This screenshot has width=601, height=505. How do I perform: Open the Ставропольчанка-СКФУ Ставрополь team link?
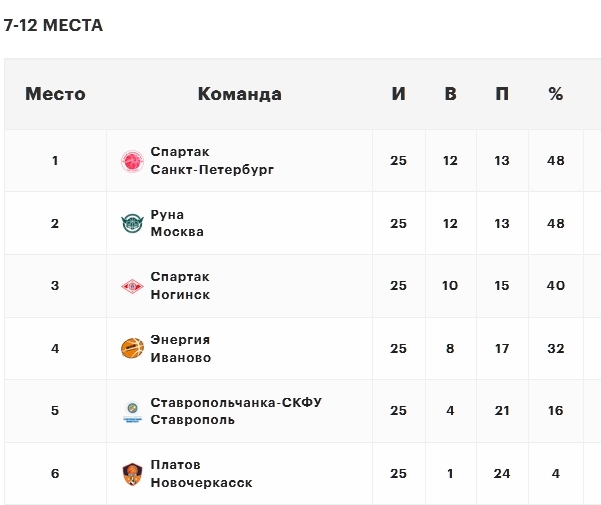pyautogui.click(x=236, y=411)
